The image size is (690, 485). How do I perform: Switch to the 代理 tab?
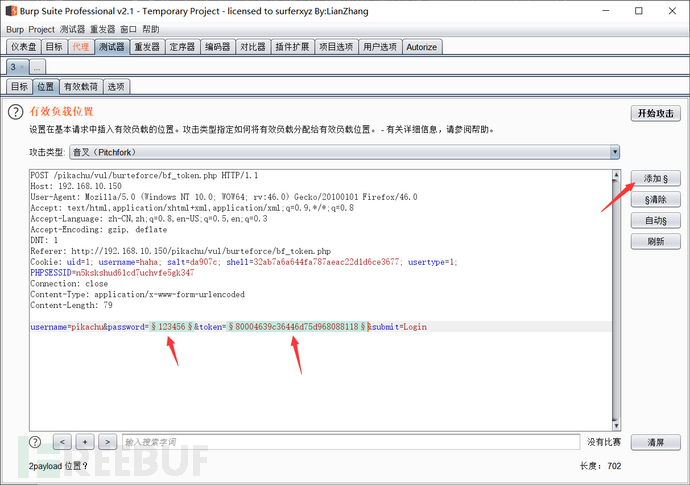tap(81, 47)
